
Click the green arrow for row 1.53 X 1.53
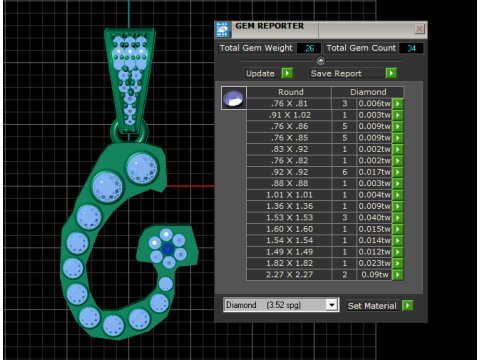coord(398,217)
